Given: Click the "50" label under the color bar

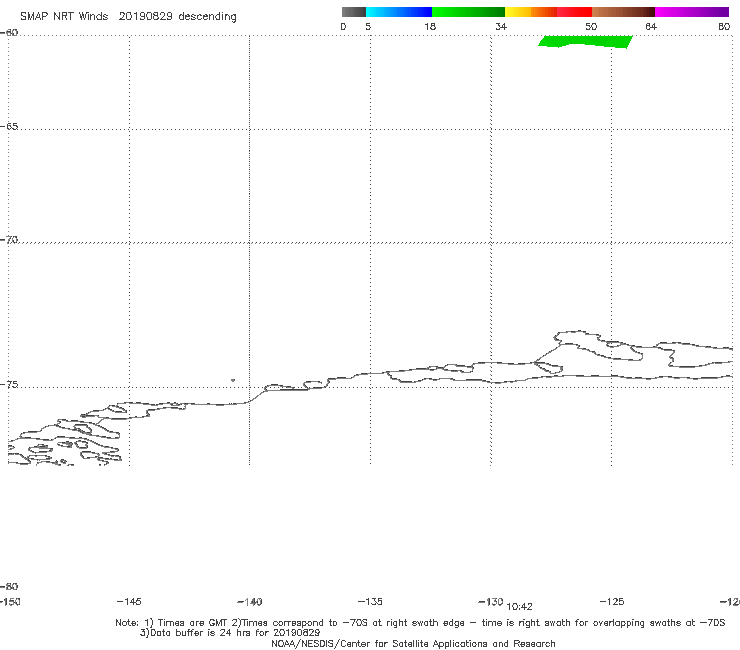Looking at the screenshot, I should pos(591,26).
